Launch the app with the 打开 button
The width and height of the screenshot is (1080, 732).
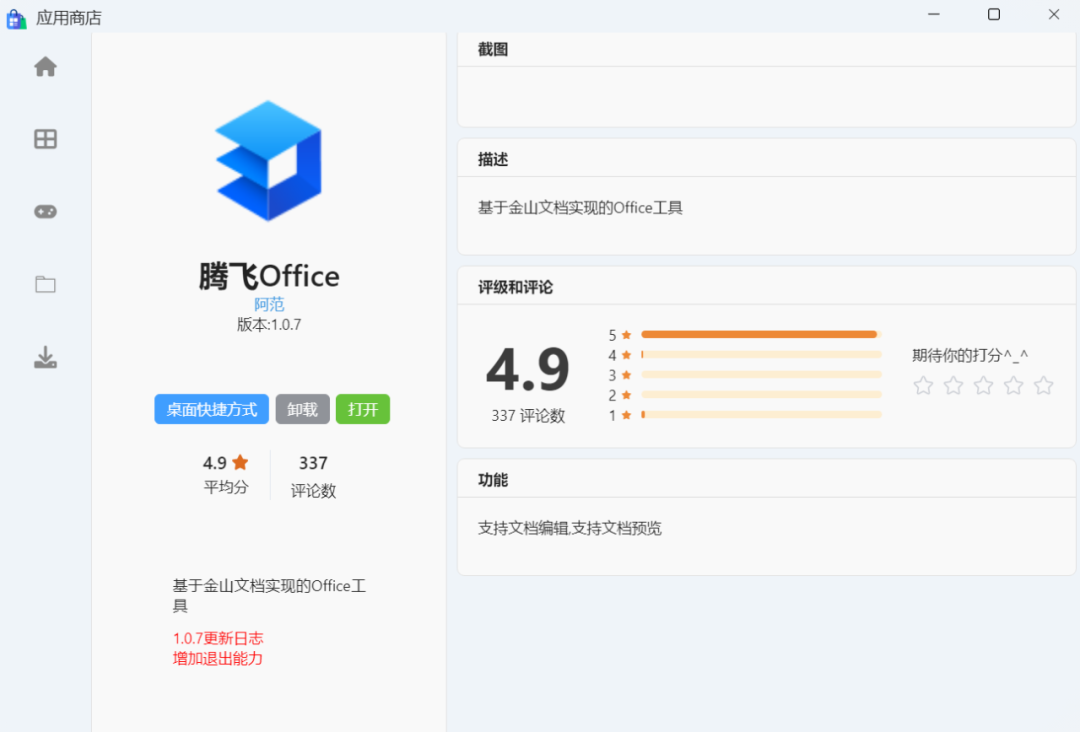point(363,409)
